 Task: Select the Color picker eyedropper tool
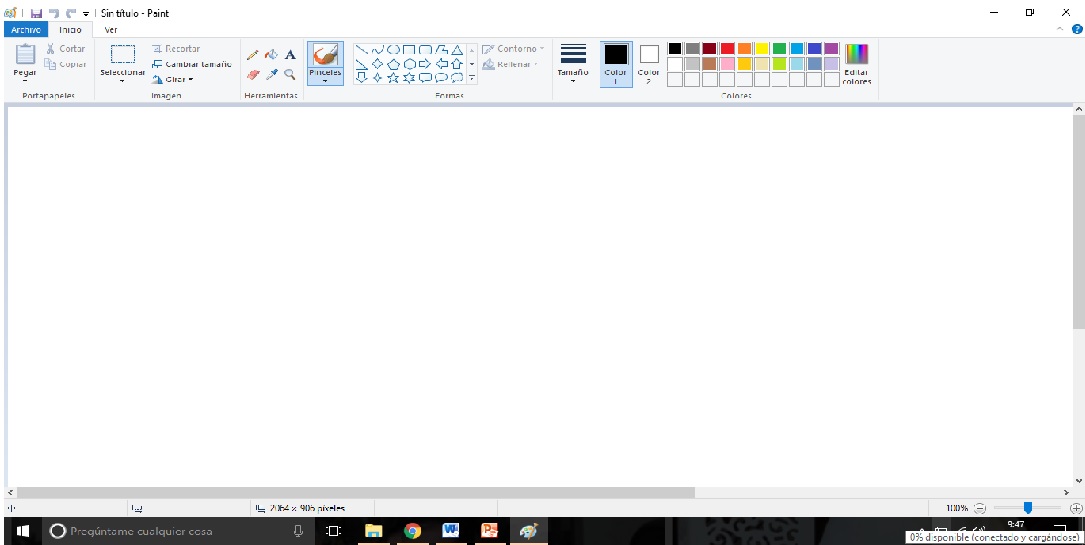pos(271,74)
